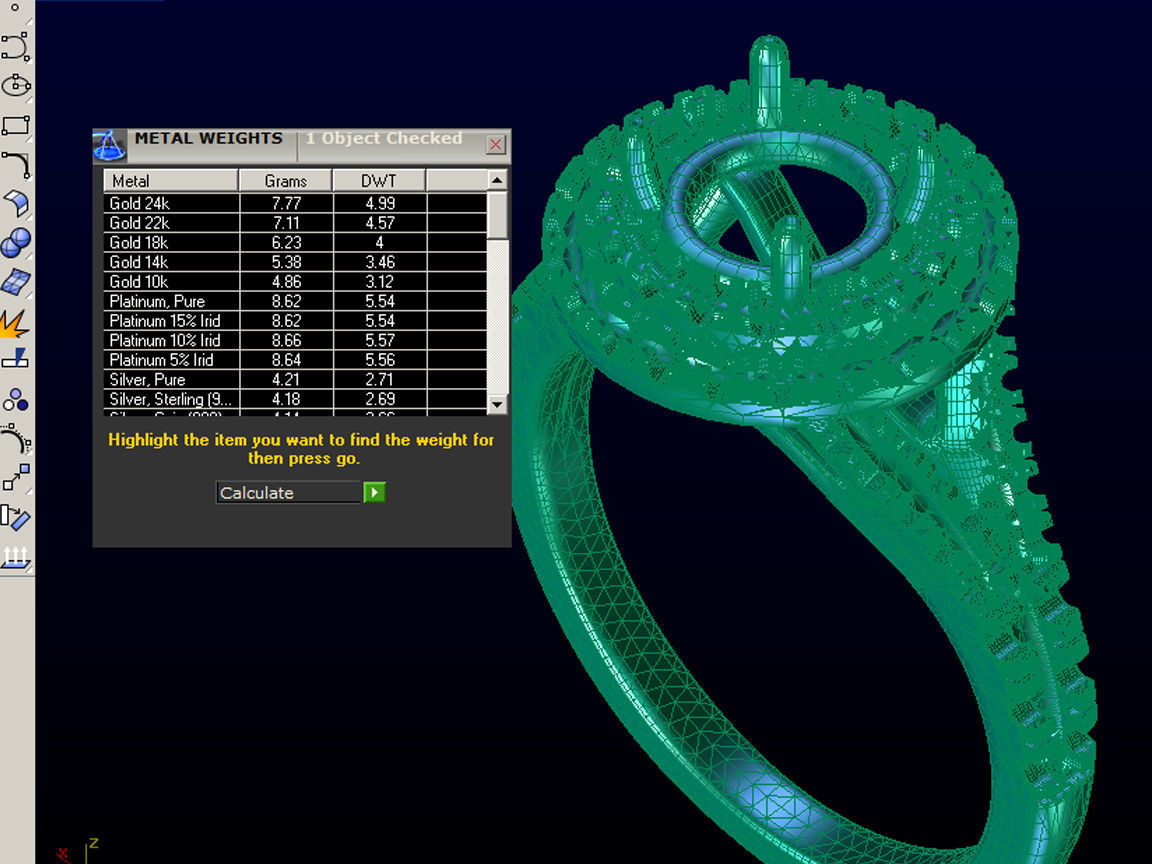Click the 2.71 DWT cell

point(380,379)
